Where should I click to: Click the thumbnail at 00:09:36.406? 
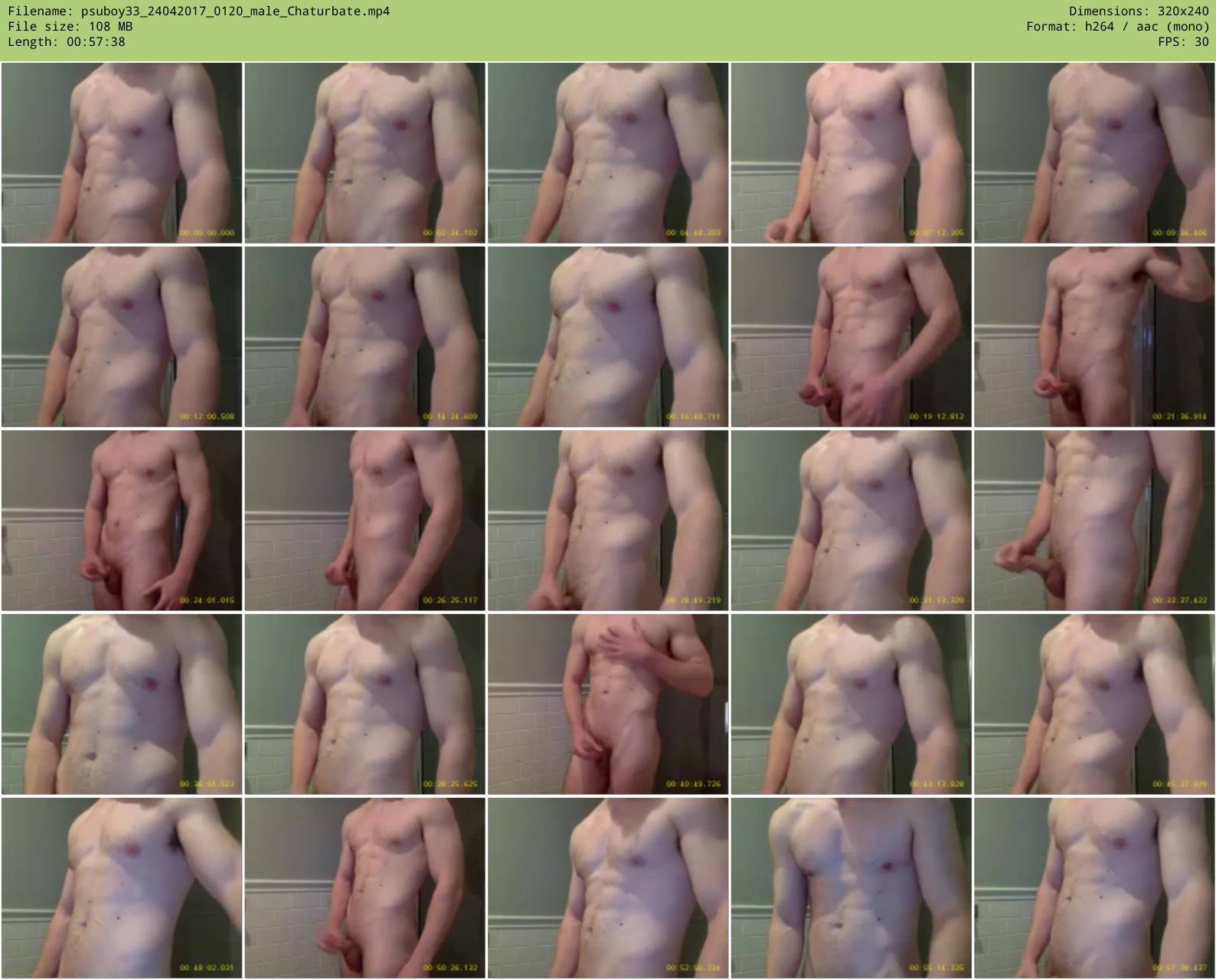pos(1094,153)
